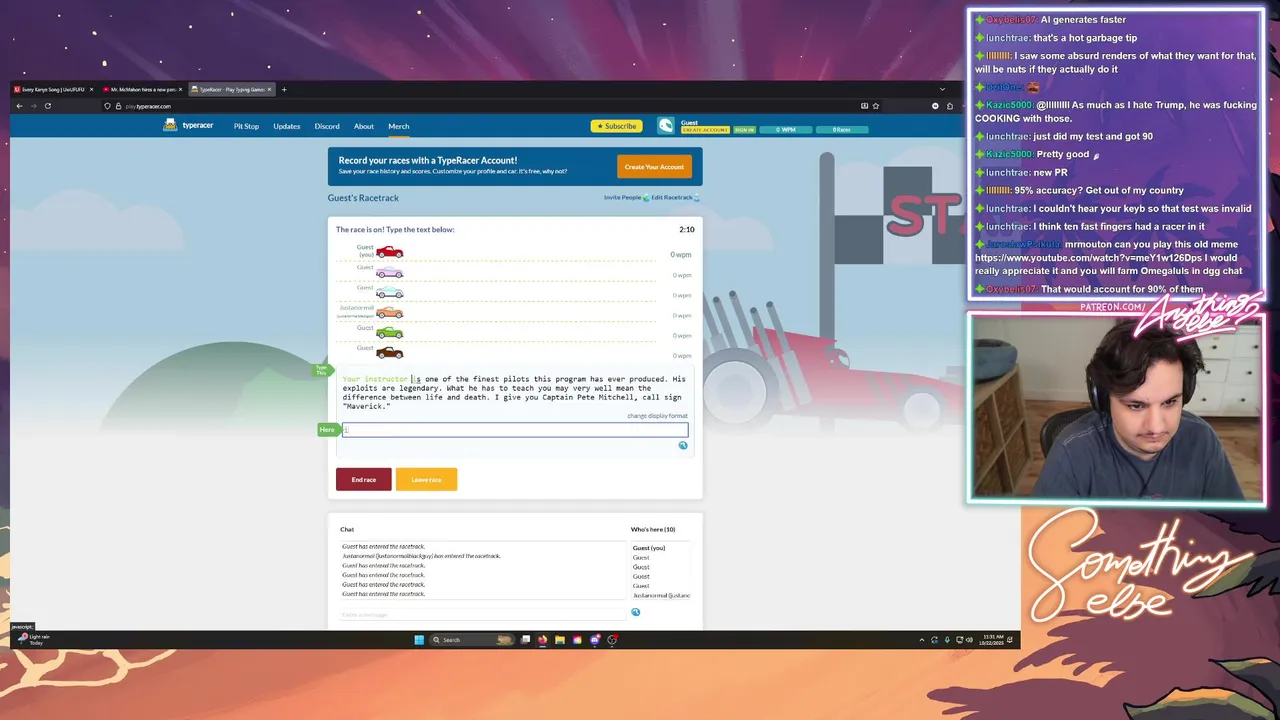Click the 0 Races stat pill

tap(841, 129)
